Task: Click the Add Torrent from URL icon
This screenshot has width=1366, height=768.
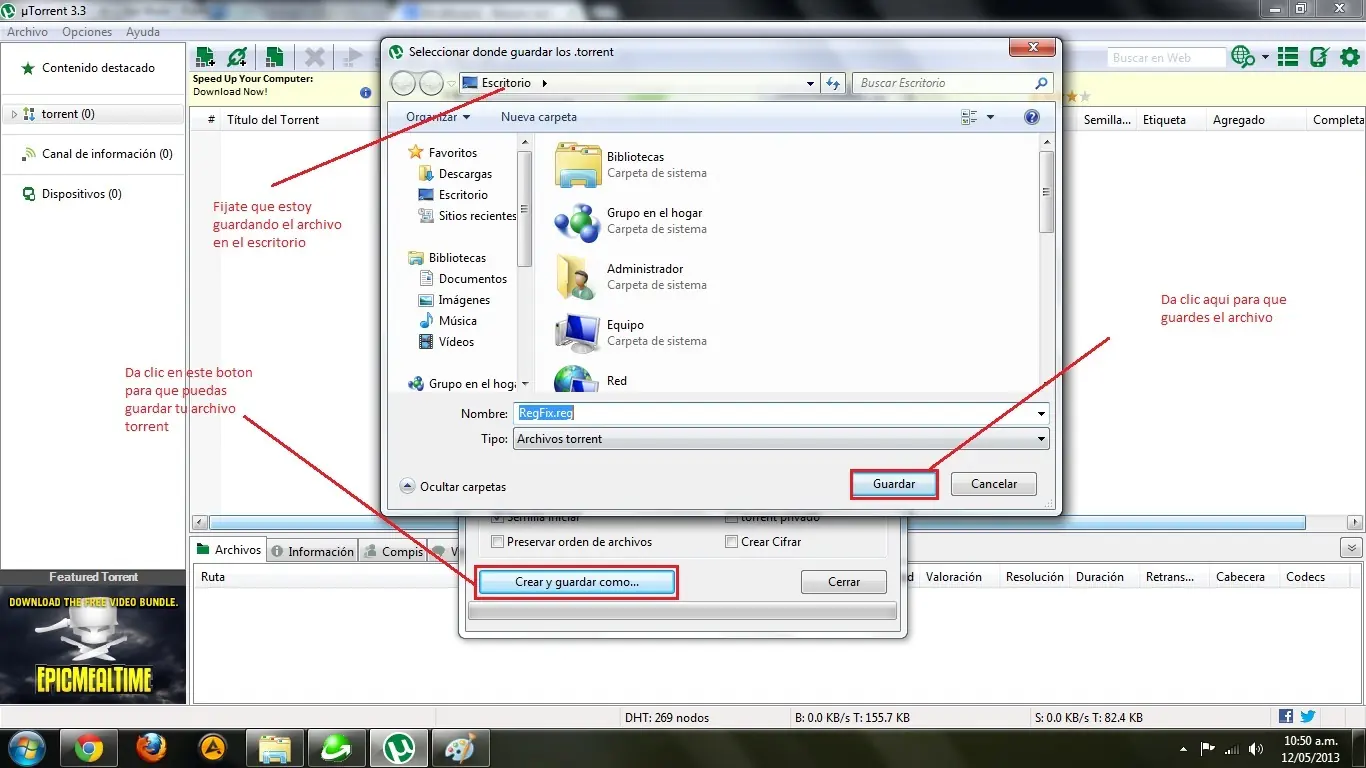Action: (237, 57)
